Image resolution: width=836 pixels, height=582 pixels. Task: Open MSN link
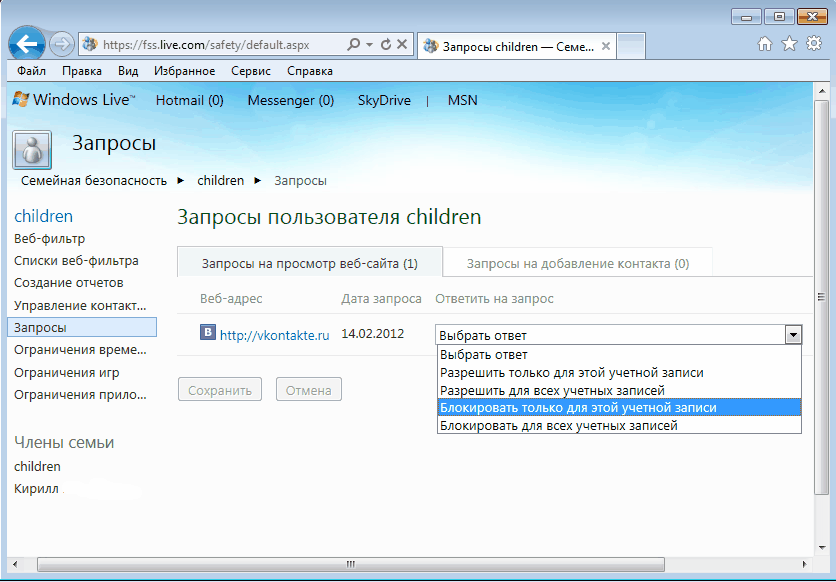pos(462,100)
